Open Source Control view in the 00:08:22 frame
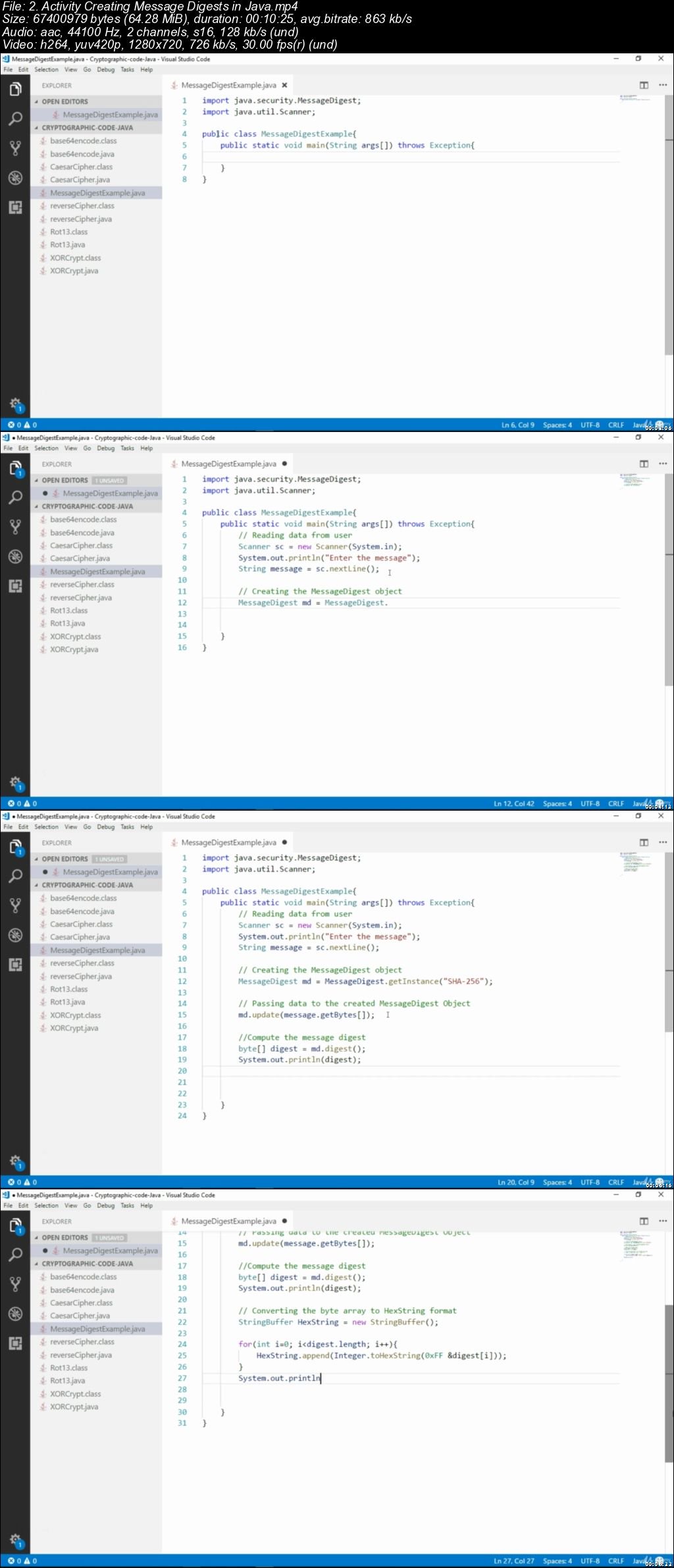This screenshot has height=1568, width=674. pos(15,1284)
